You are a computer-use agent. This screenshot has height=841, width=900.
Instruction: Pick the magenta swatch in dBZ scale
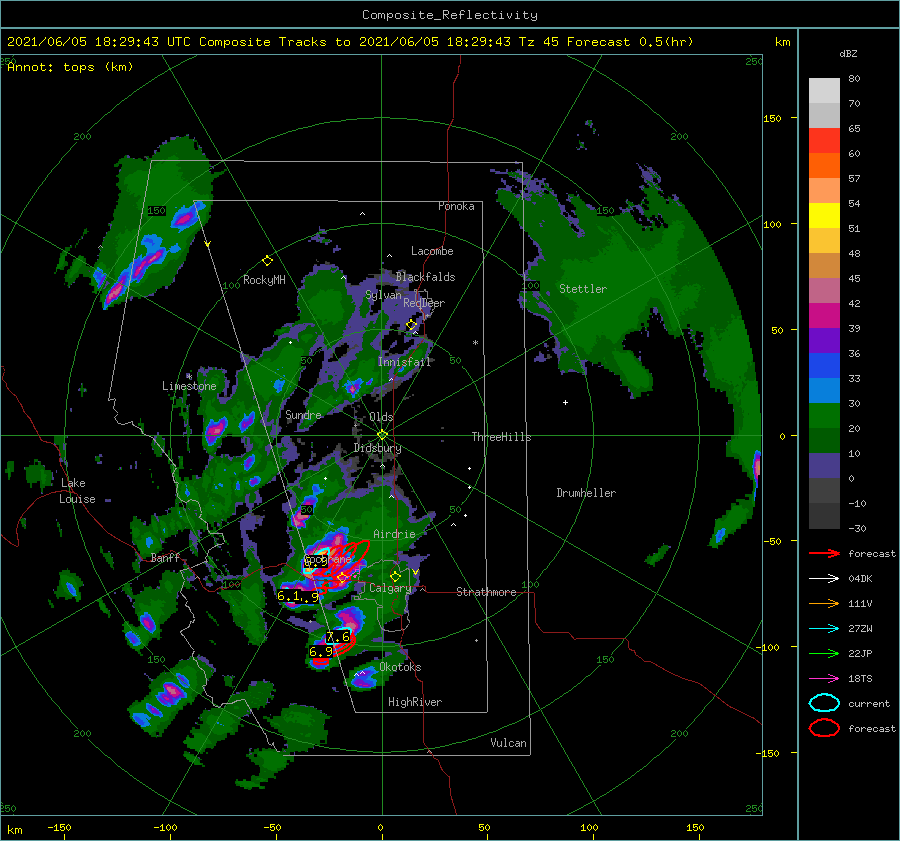coord(824,315)
